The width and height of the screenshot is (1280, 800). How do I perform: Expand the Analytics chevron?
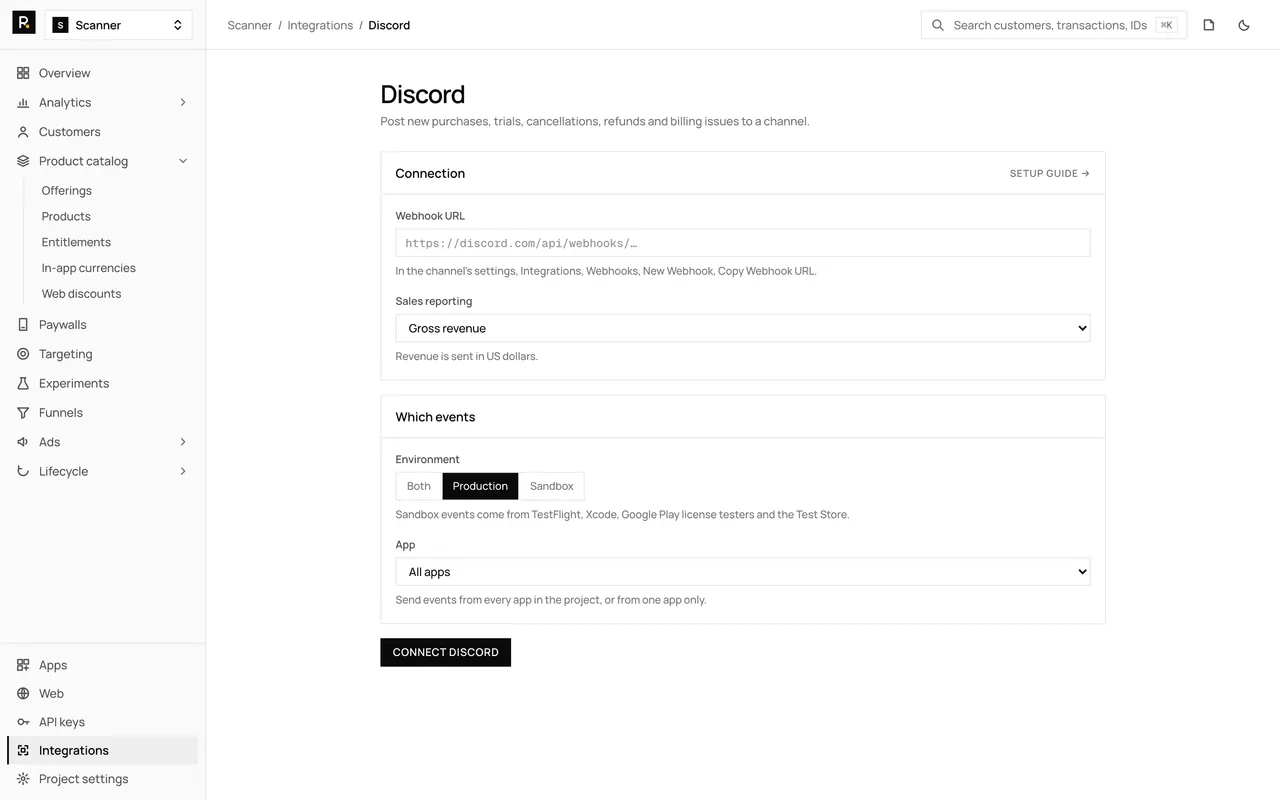pyautogui.click(x=183, y=102)
